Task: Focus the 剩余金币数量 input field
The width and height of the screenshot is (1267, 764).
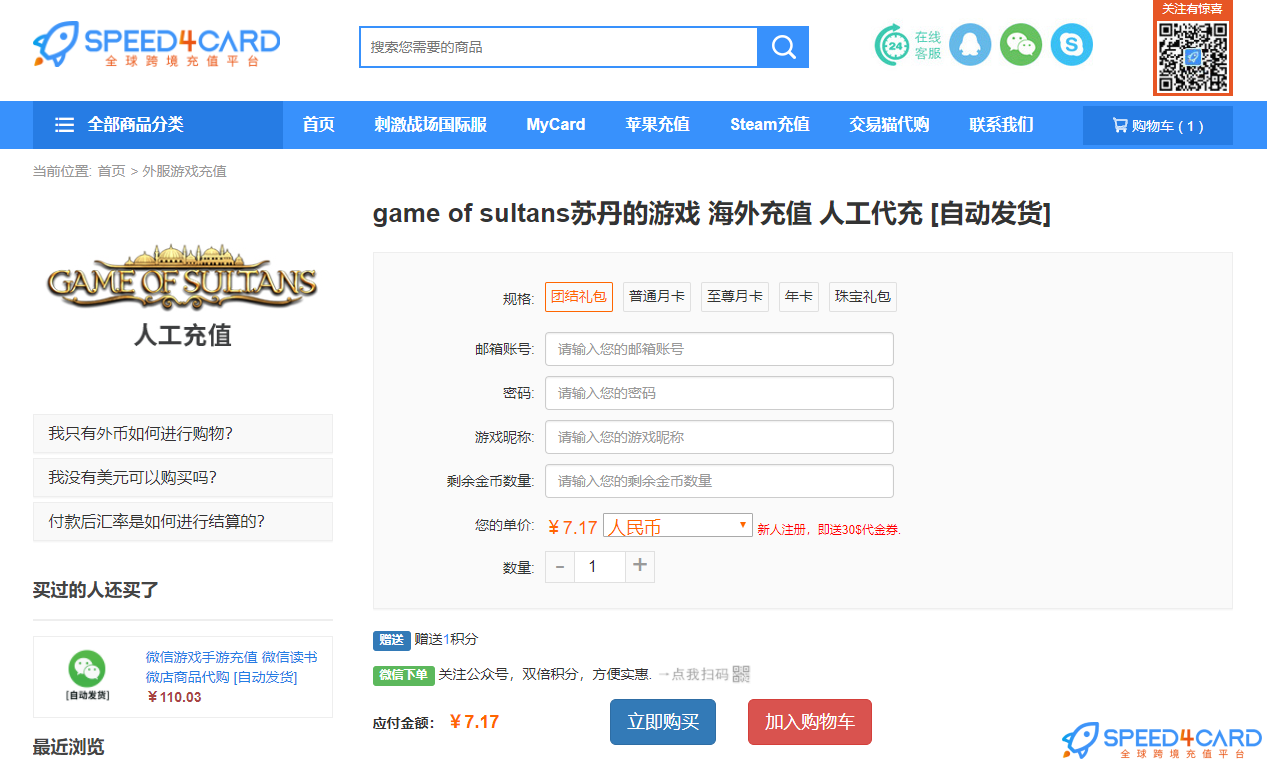Action: pos(719,481)
